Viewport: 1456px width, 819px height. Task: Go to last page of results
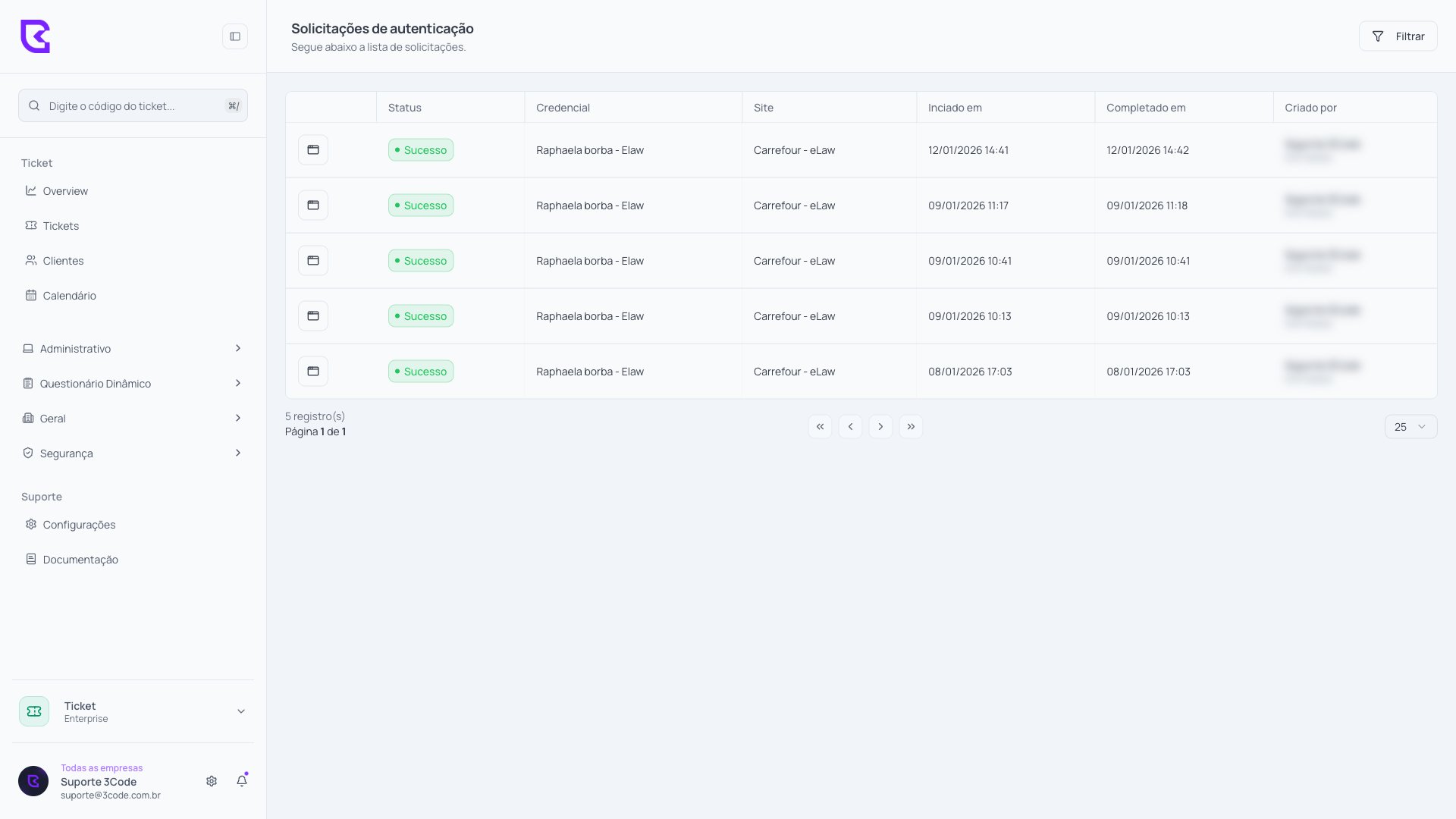(911, 427)
